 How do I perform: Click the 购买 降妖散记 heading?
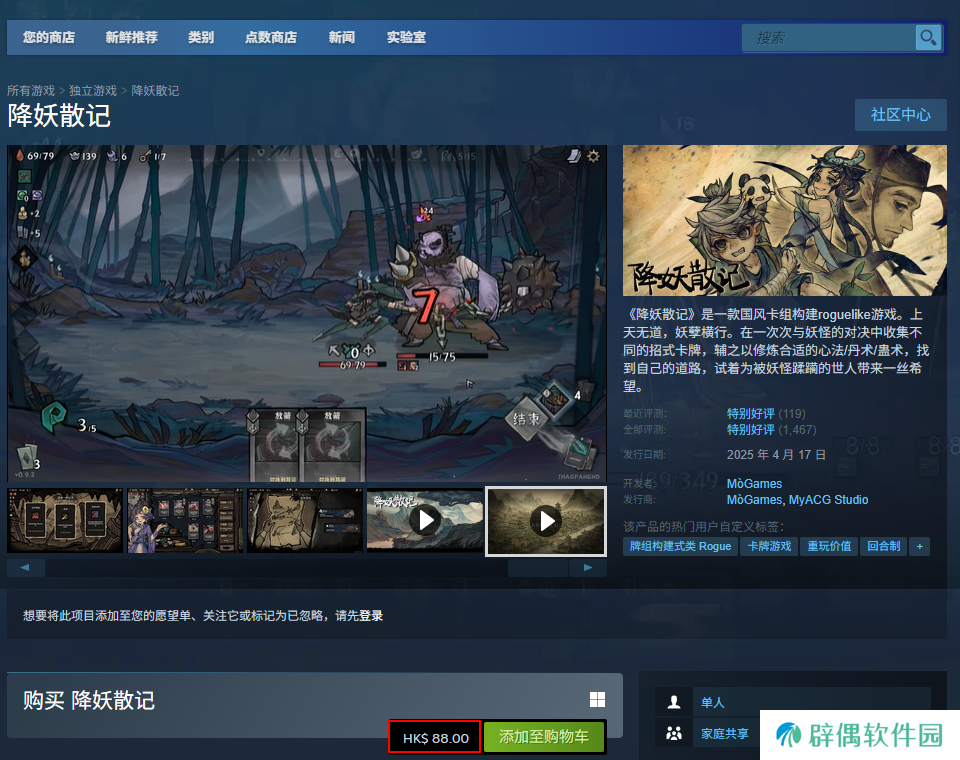pyautogui.click(x=89, y=700)
